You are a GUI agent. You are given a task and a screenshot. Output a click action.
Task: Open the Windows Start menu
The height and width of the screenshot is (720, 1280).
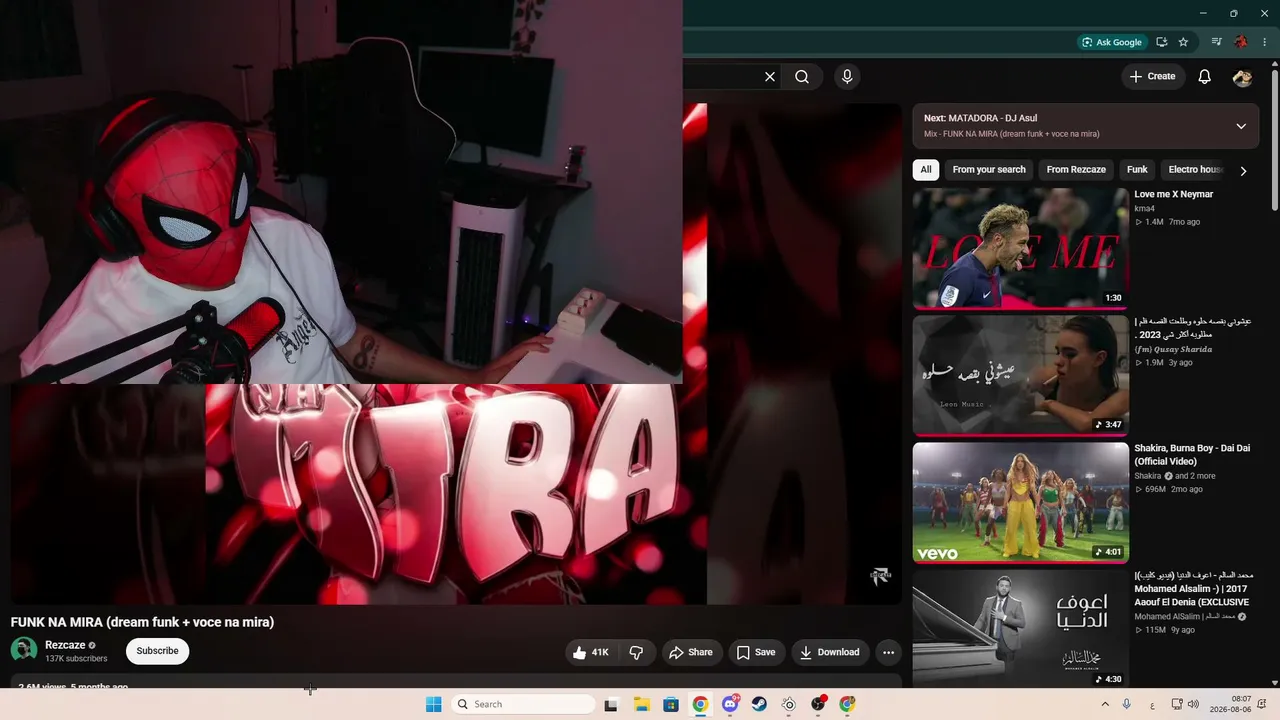[433, 704]
